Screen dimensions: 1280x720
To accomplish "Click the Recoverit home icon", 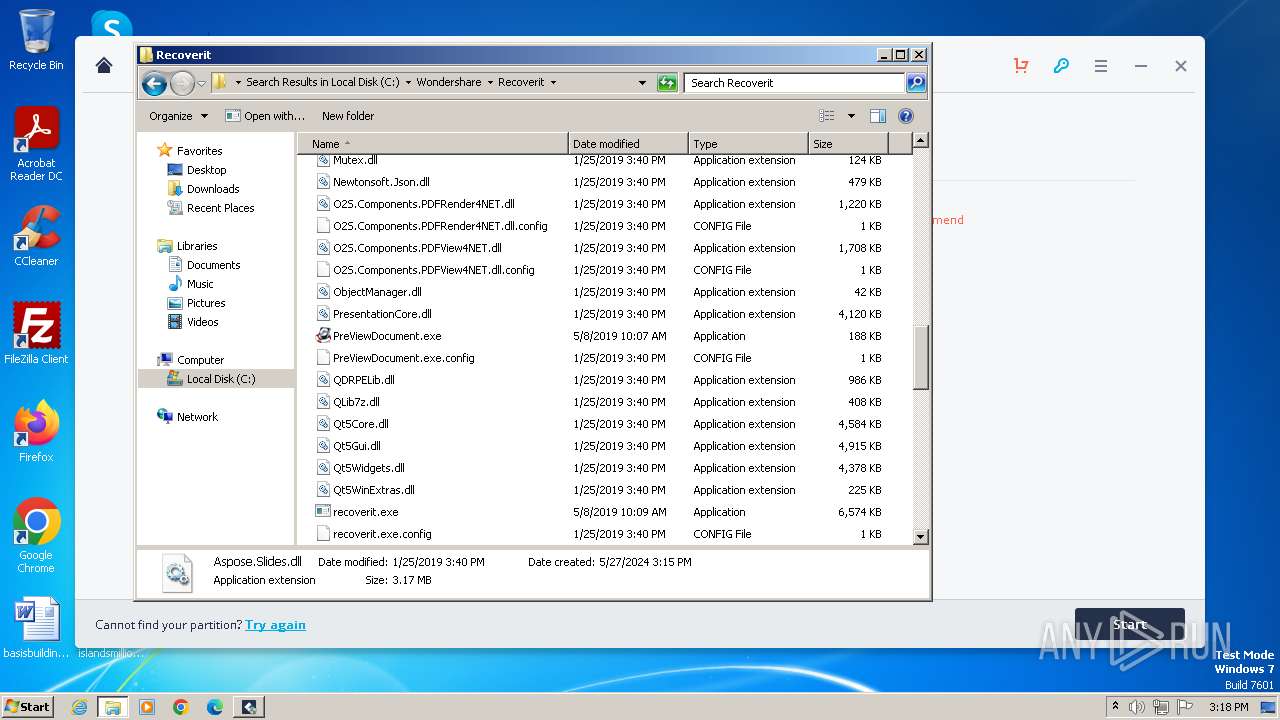I will pyautogui.click(x=104, y=66).
